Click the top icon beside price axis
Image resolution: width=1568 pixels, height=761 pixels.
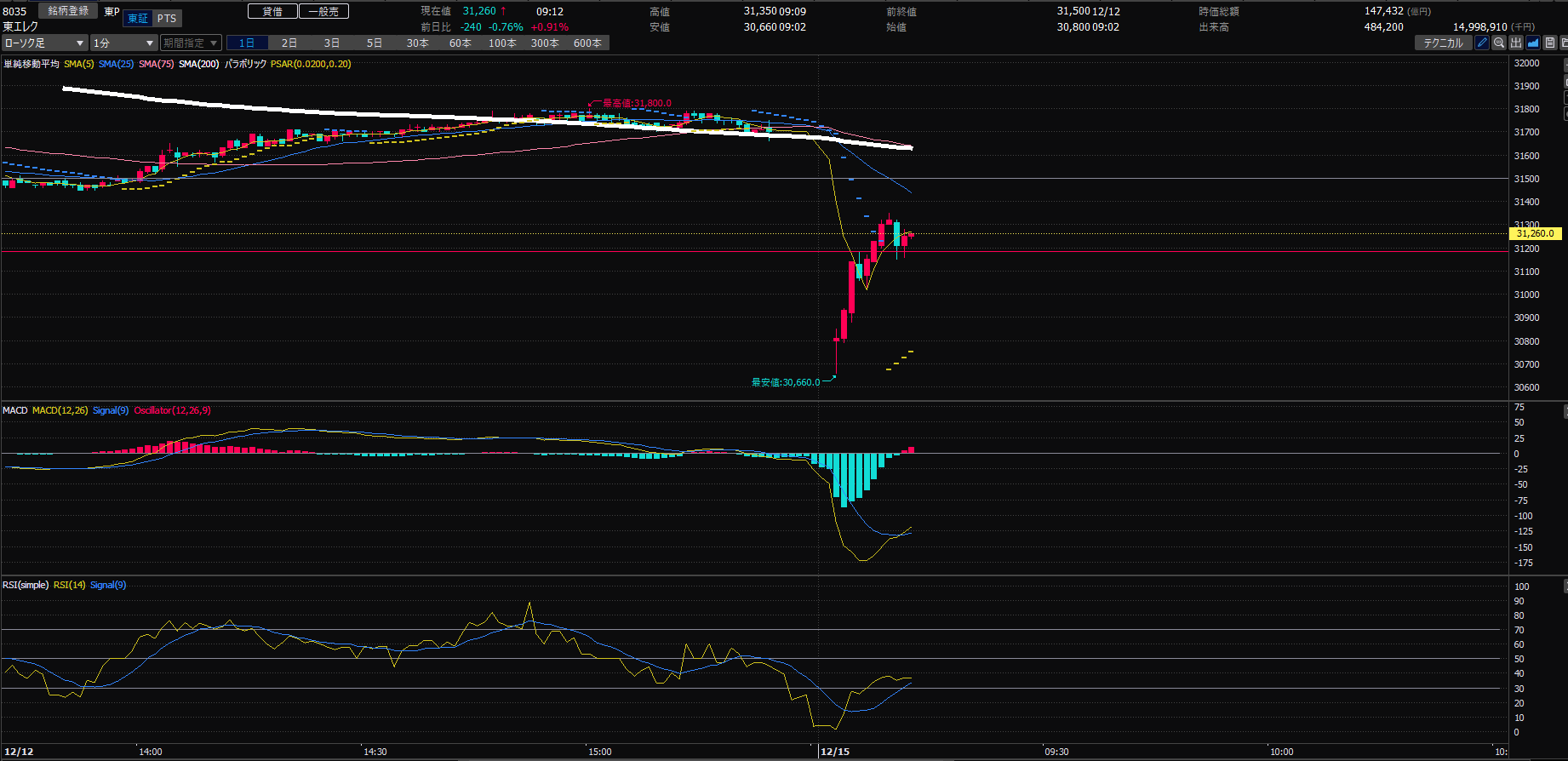1565,65
